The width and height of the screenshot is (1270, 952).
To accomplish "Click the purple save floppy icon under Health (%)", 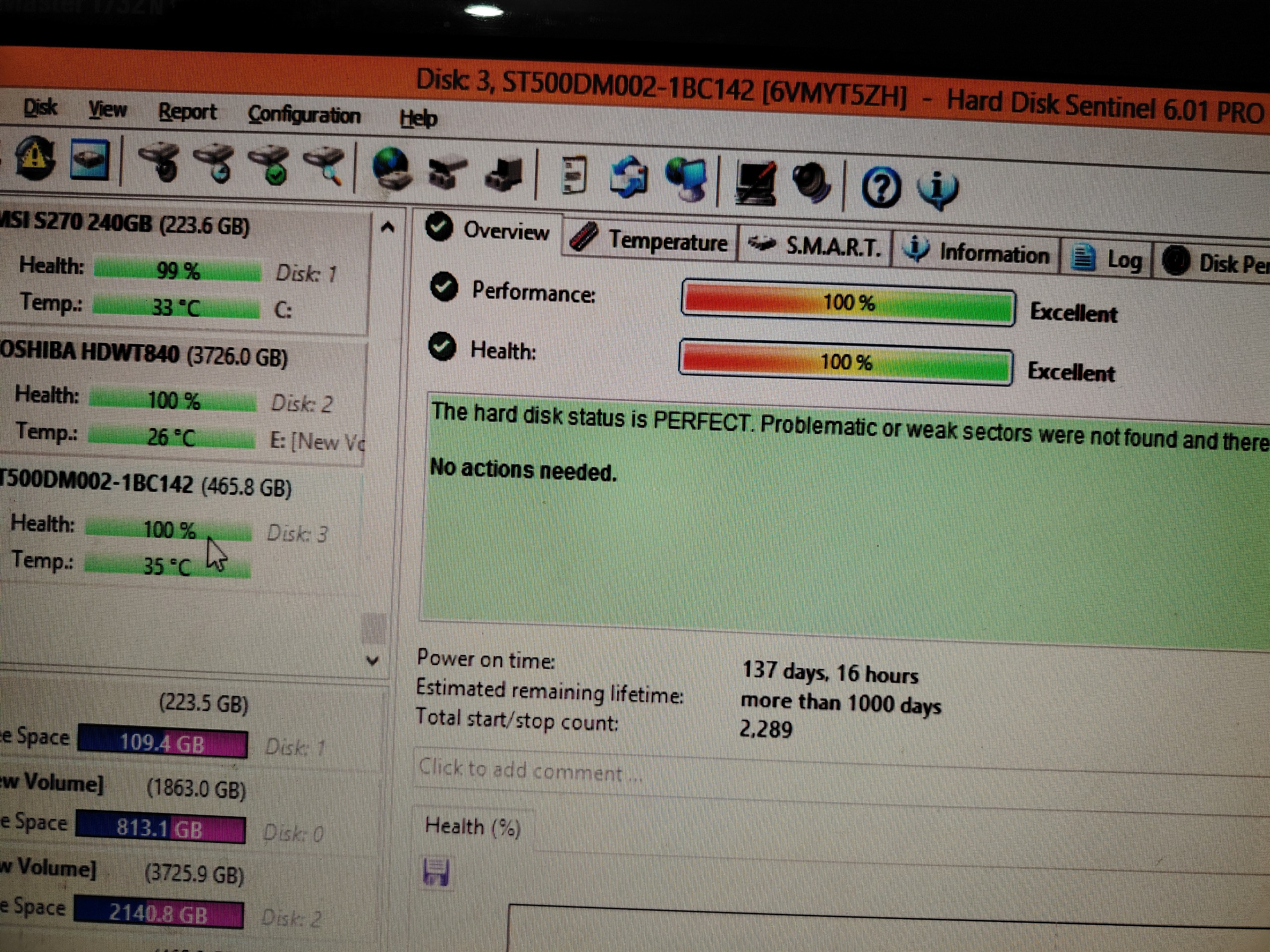I will pos(437,873).
